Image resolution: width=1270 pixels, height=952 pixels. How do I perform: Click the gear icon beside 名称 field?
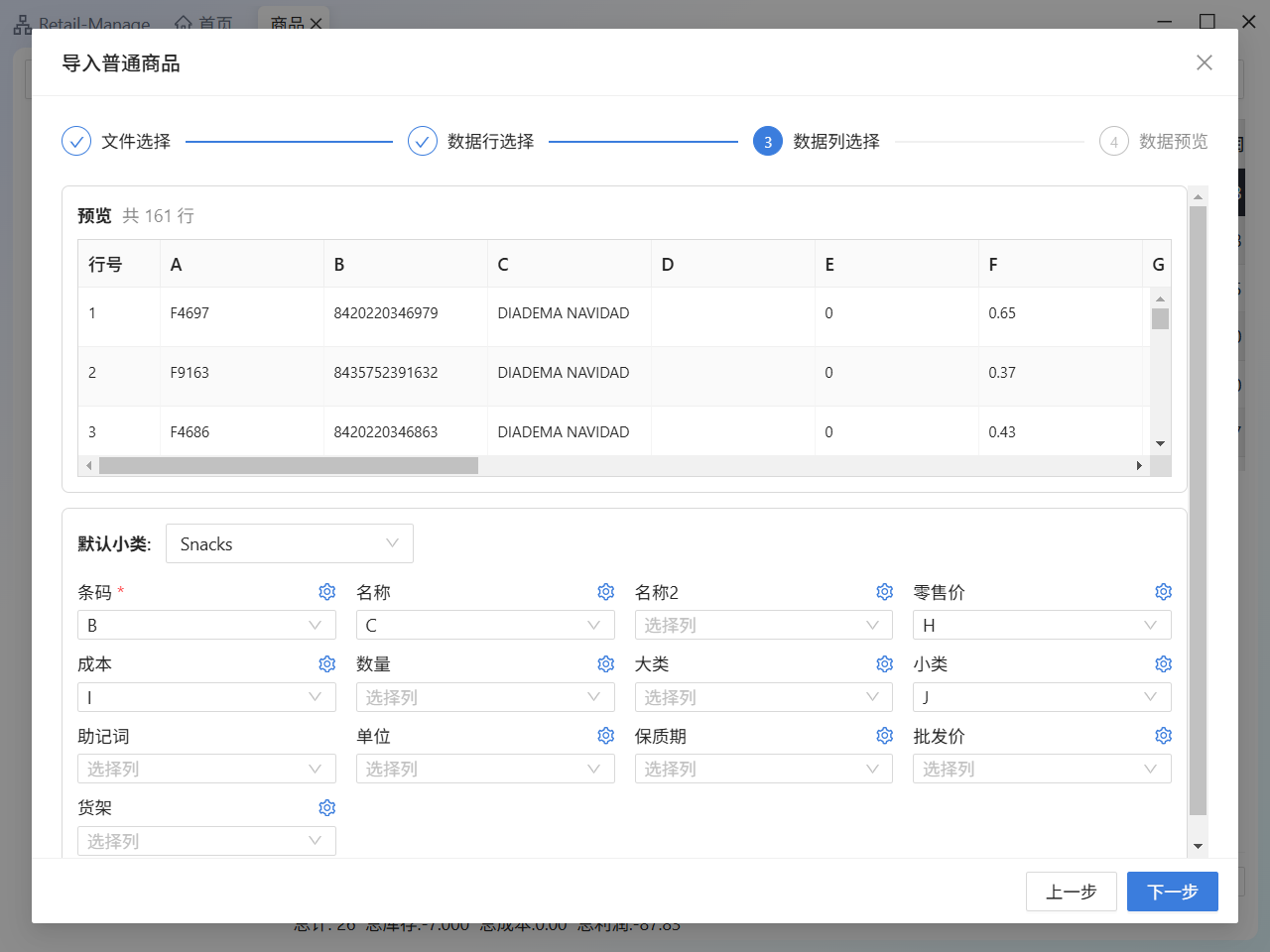(x=605, y=592)
